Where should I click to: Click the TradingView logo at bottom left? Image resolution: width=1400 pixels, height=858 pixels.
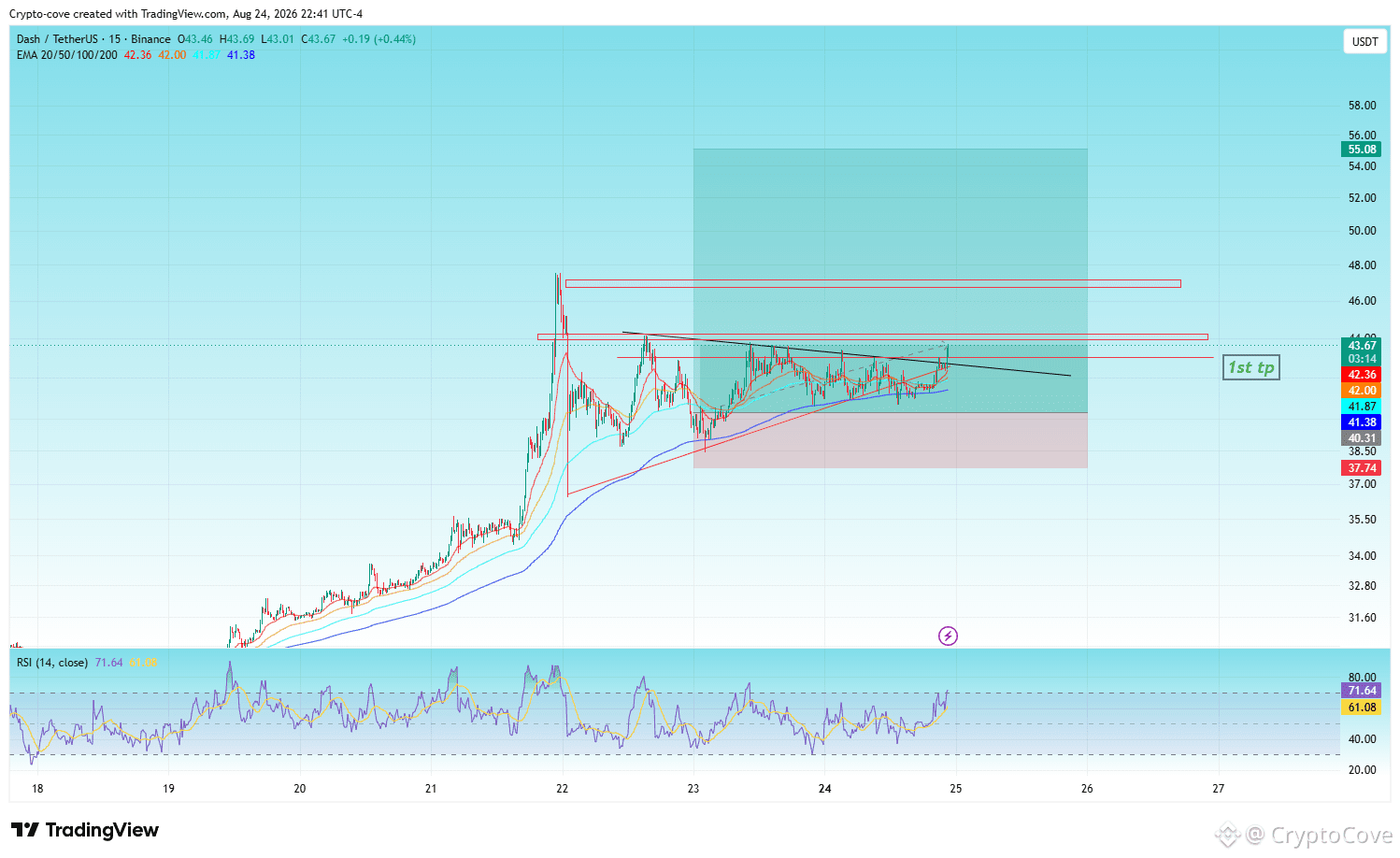[x=85, y=830]
